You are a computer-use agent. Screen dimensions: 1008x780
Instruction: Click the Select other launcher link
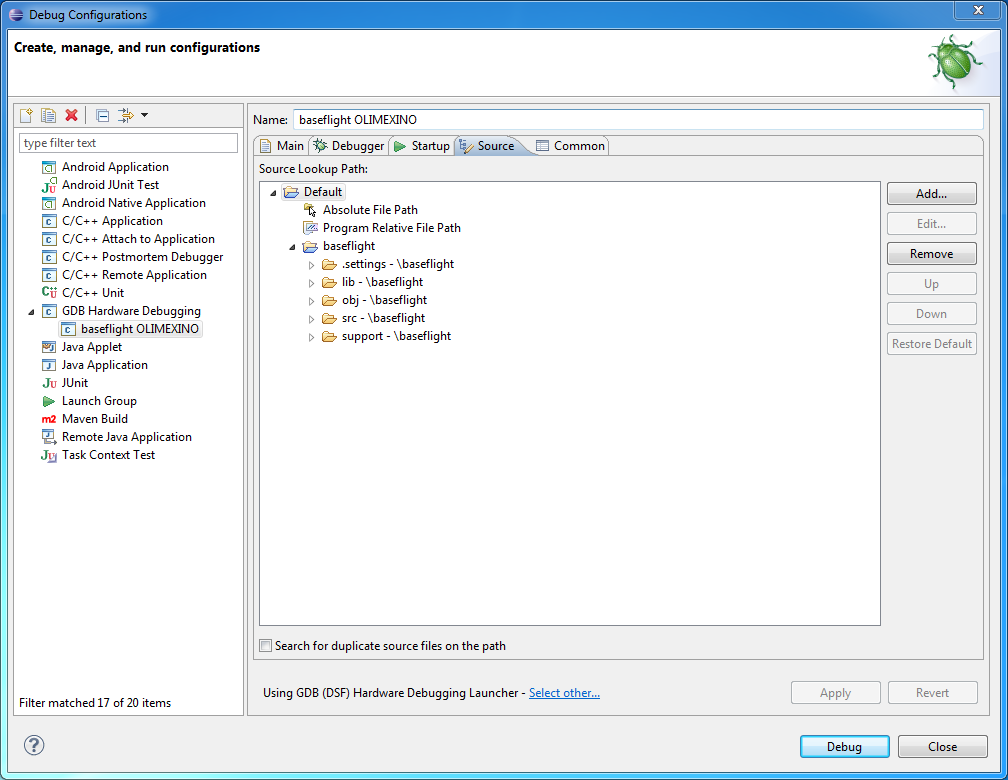point(564,693)
